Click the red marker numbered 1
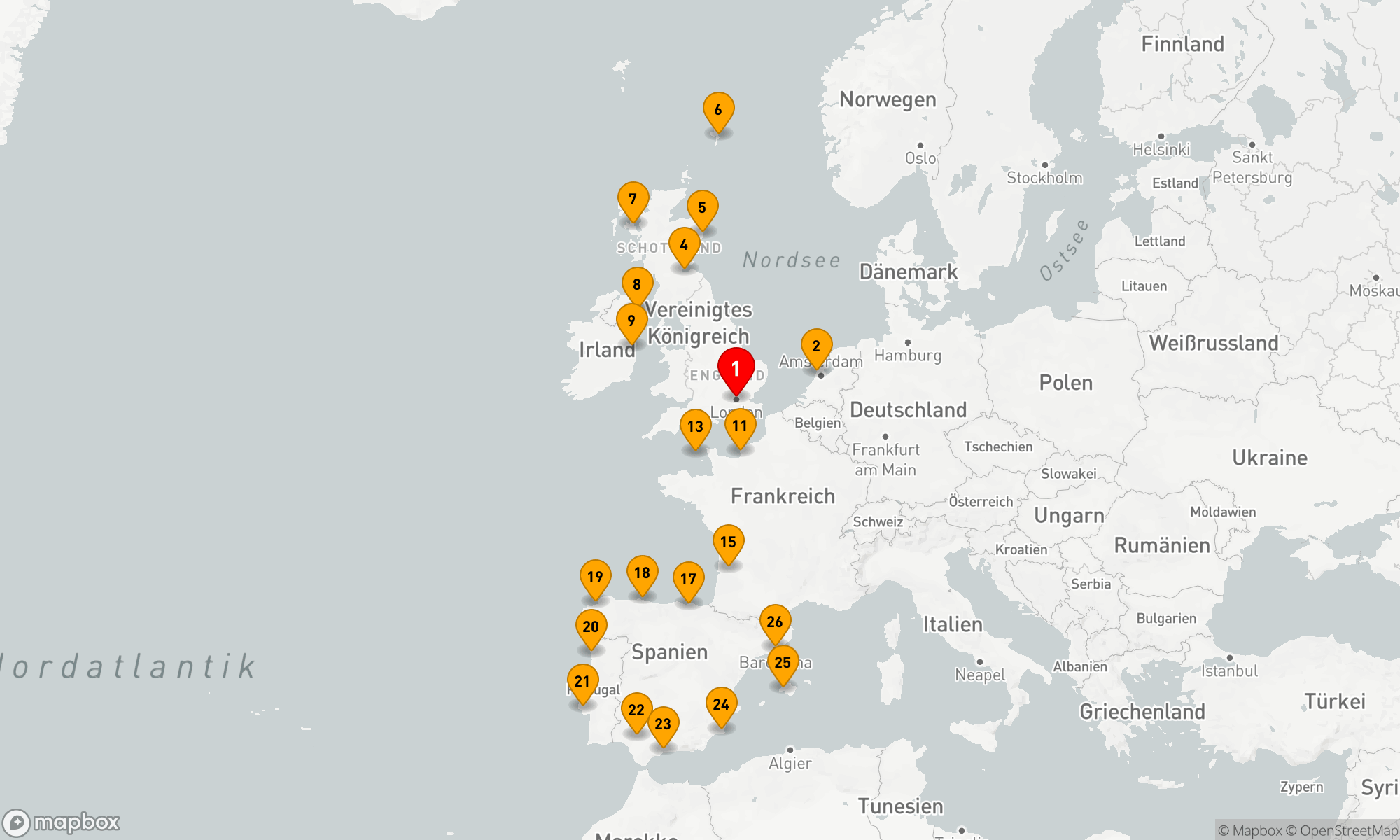 pos(736,369)
